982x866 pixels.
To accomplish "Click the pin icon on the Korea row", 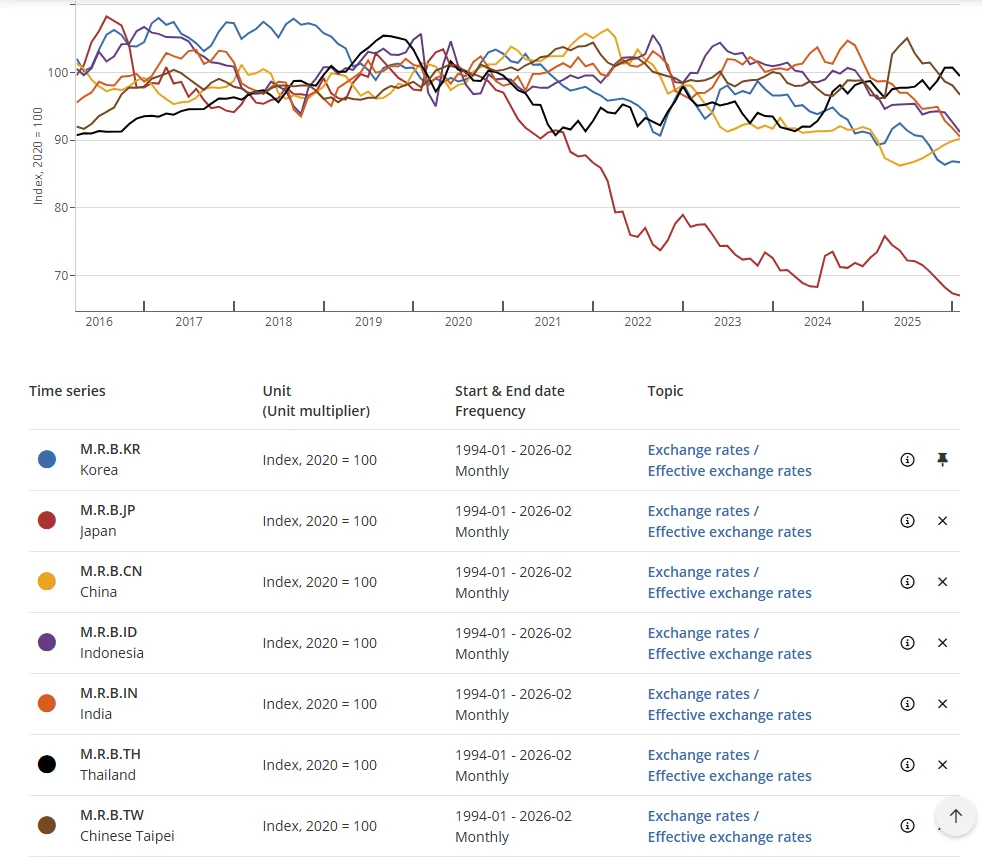I will point(942,460).
